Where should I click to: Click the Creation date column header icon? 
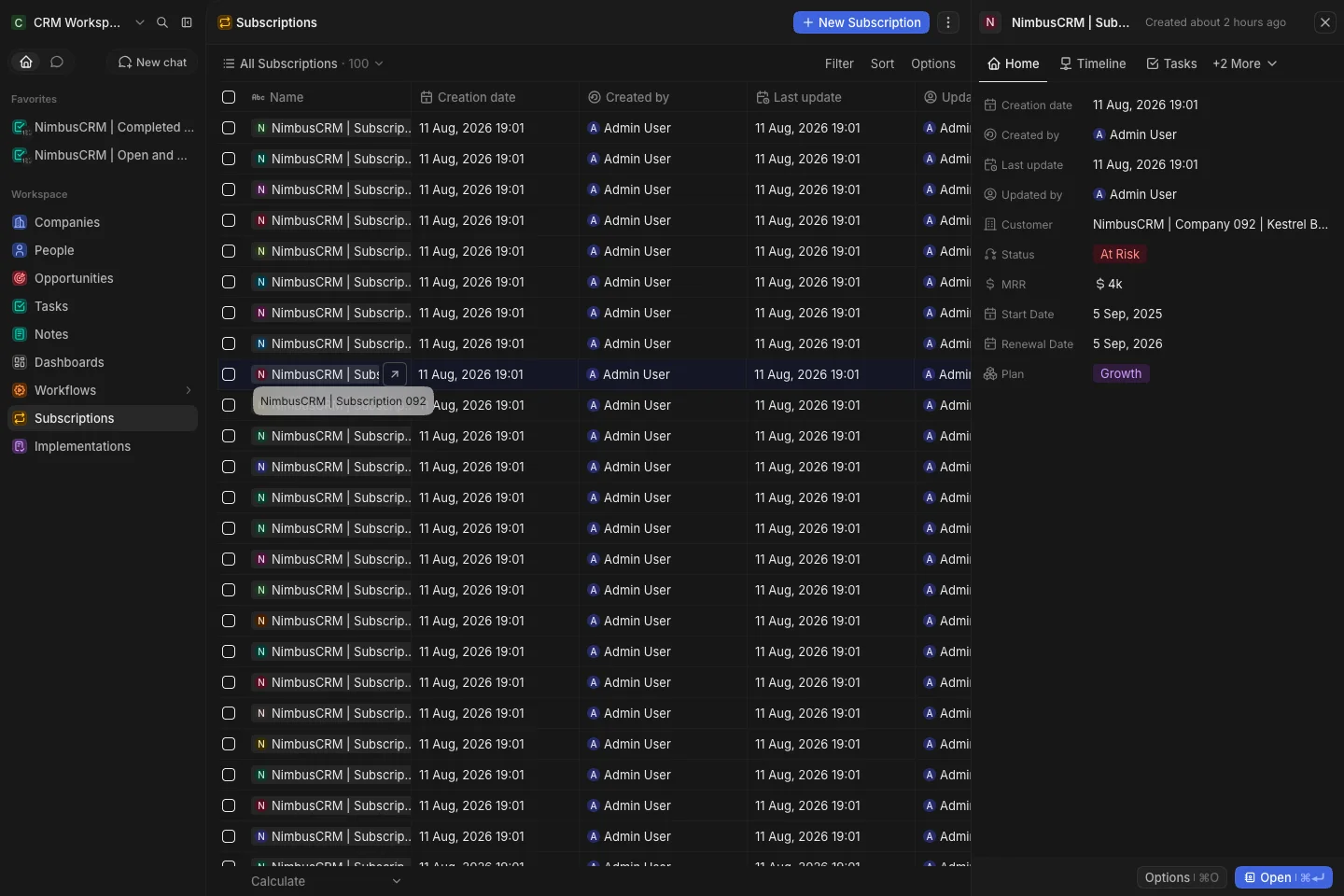coord(427,97)
